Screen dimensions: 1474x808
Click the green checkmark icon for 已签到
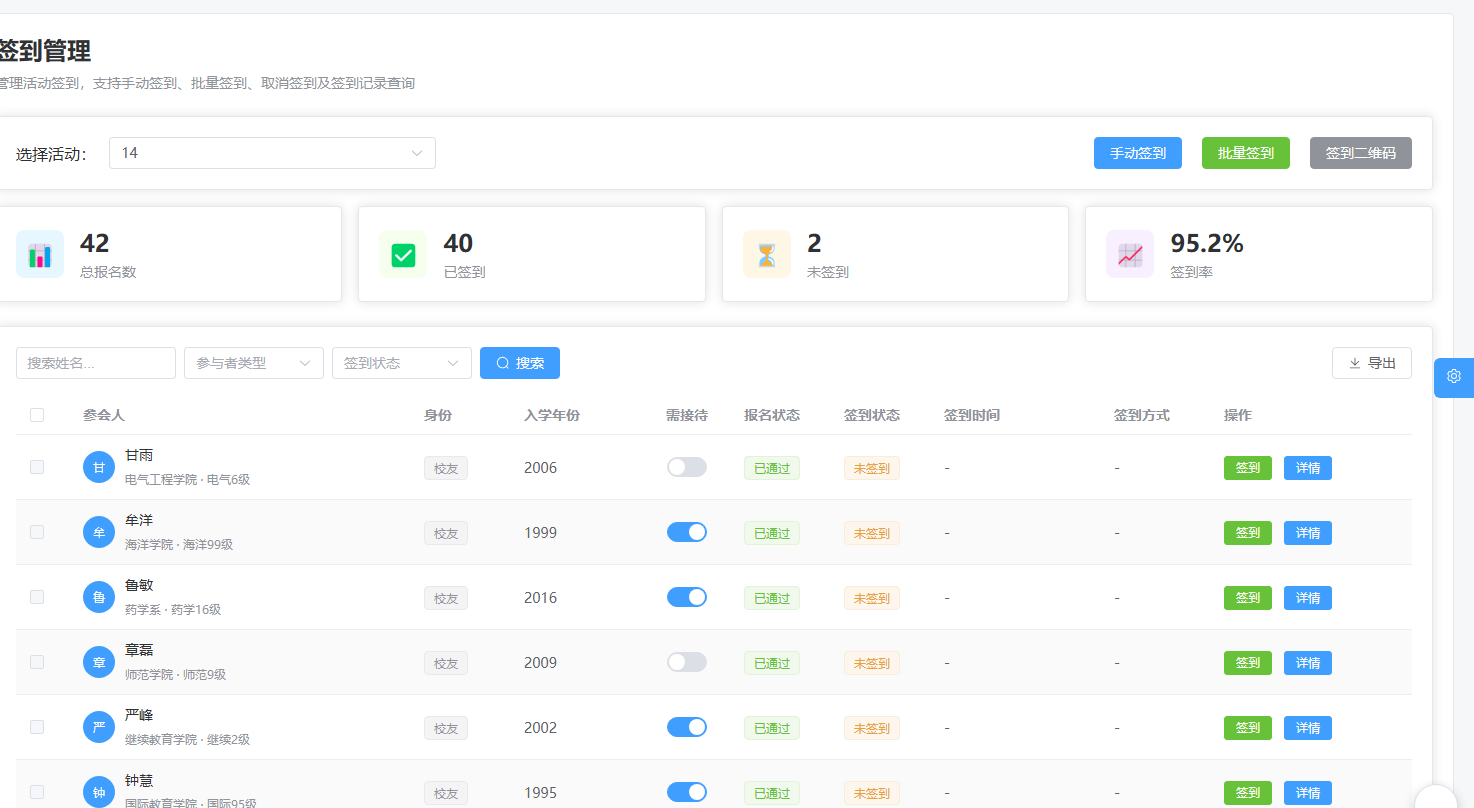pyautogui.click(x=403, y=254)
